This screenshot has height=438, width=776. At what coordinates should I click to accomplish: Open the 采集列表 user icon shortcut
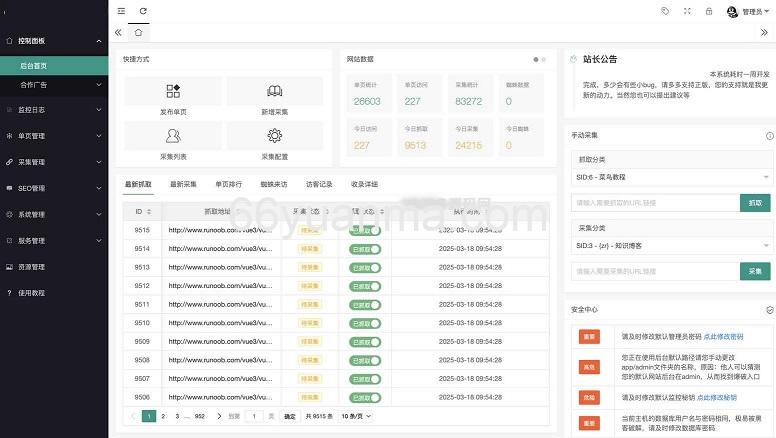tap(173, 136)
